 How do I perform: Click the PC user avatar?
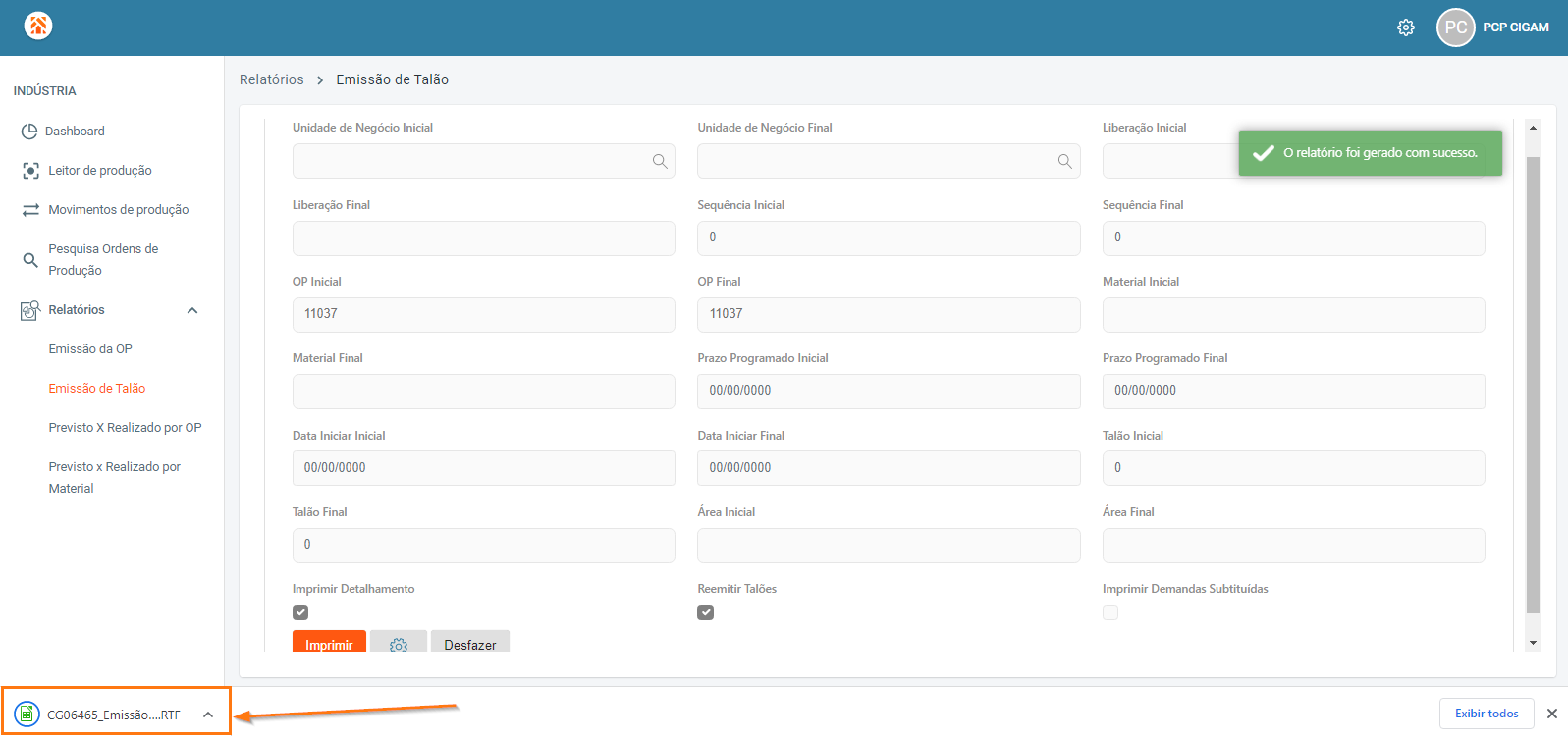point(1456,27)
